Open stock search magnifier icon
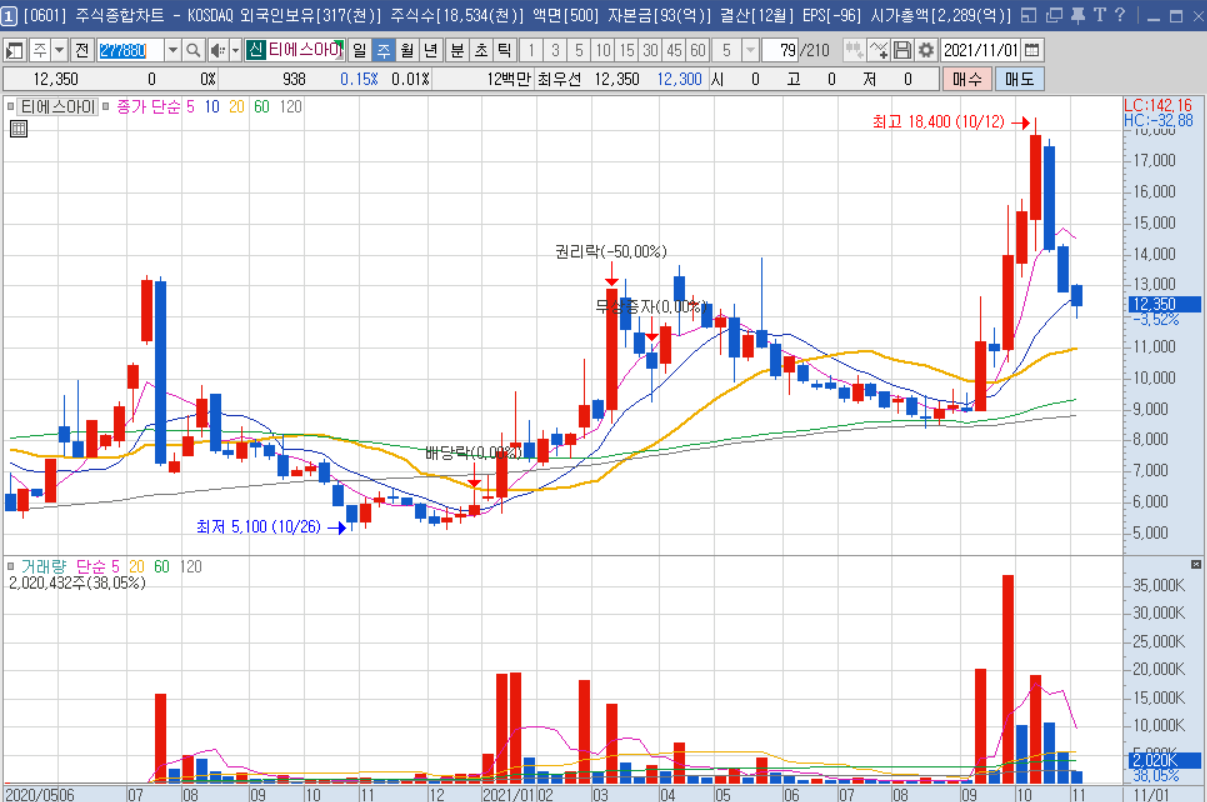The height and width of the screenshot is (802, 1207). (x=193, y=50)
